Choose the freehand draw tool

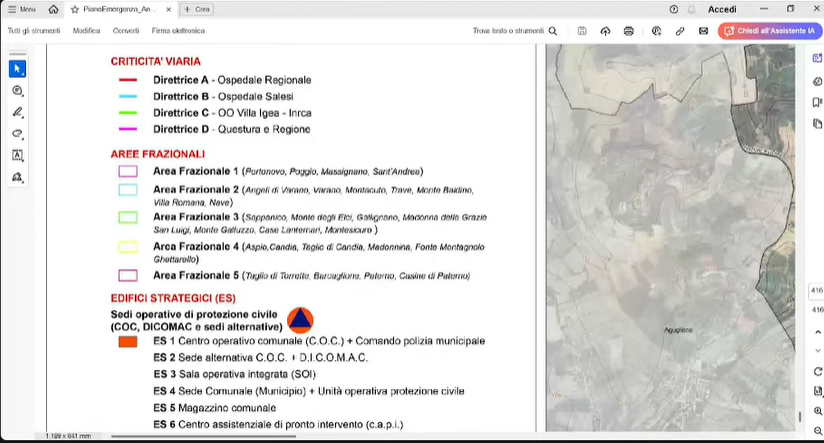tap(17, 134)
